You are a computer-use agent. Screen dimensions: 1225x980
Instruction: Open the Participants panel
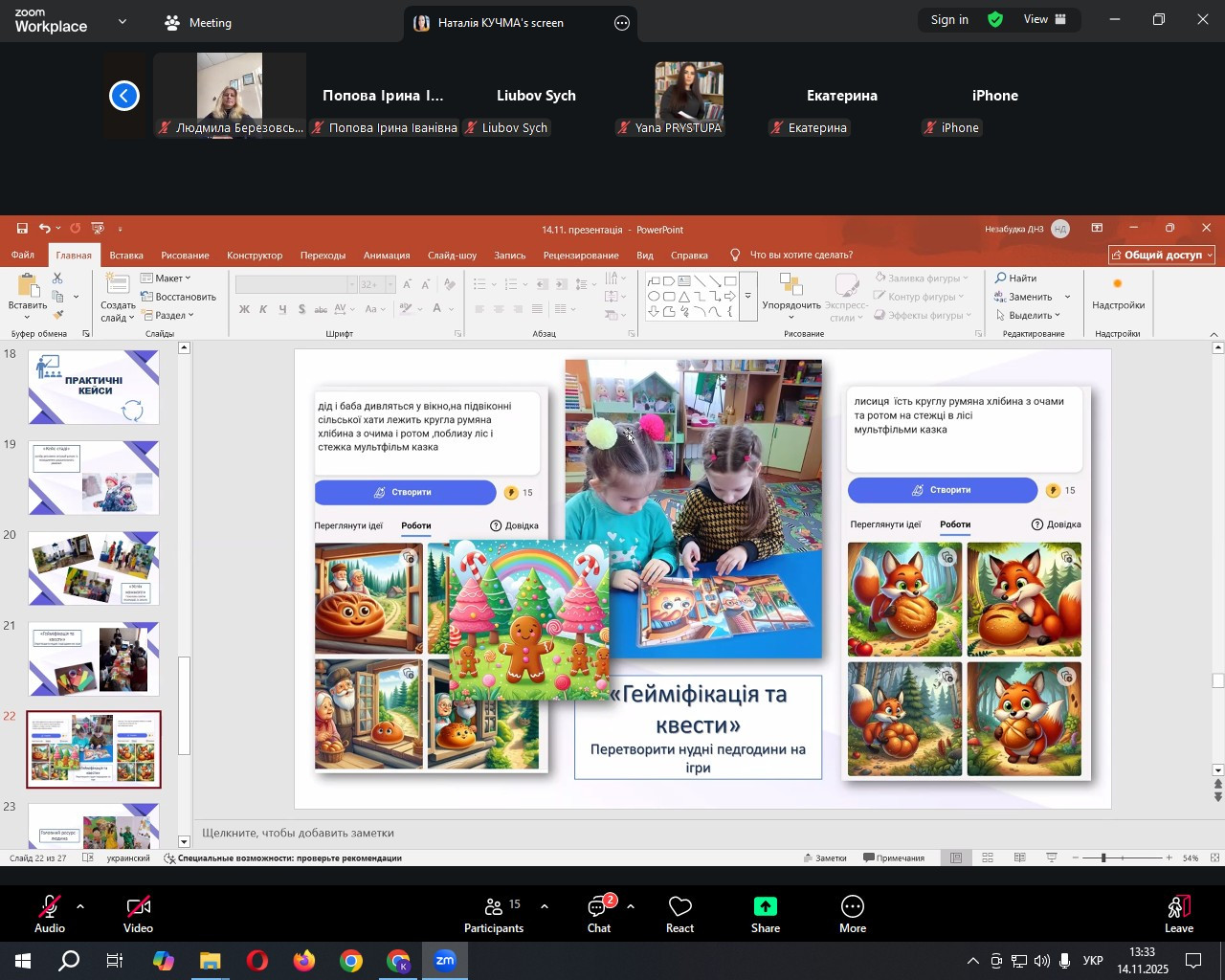tap(494, 914)
